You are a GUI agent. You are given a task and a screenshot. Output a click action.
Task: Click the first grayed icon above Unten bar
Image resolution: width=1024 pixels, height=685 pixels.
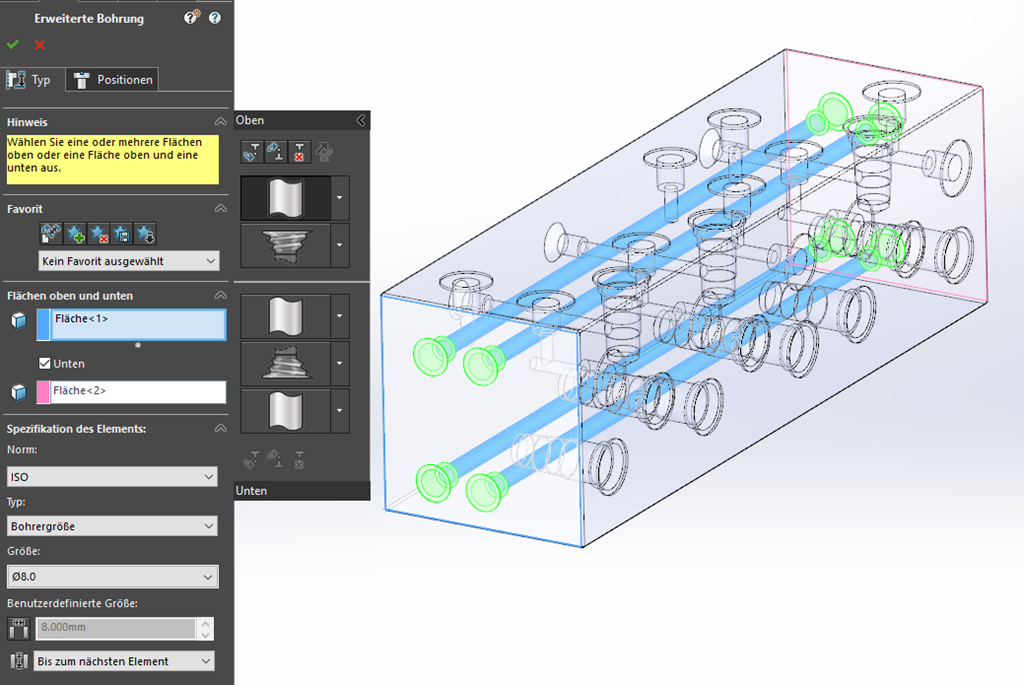pos(252,460)
